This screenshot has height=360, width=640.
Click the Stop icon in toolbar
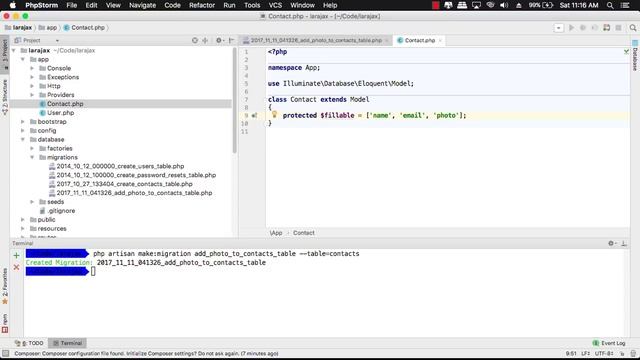619,28
